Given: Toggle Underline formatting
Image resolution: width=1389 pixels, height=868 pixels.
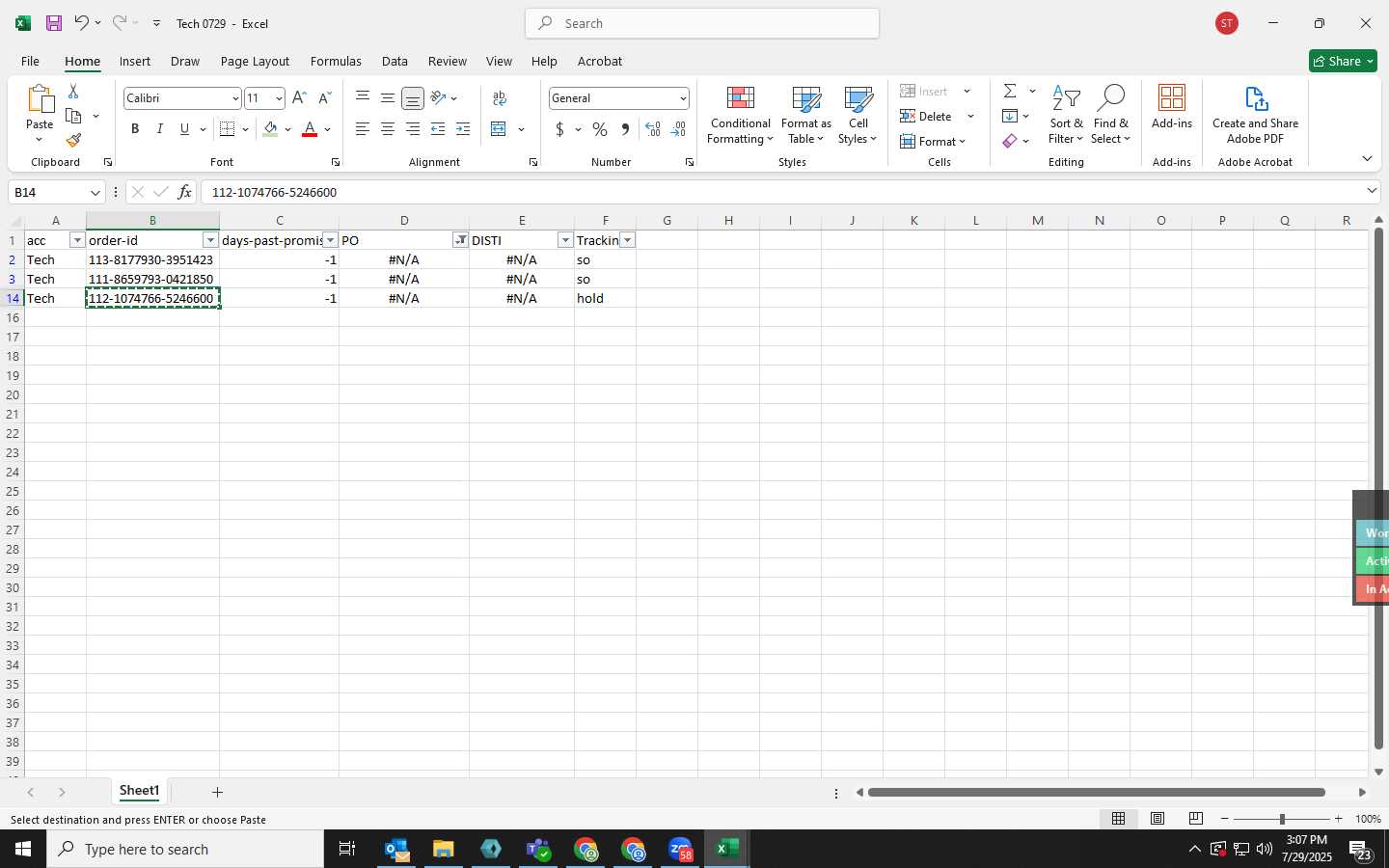Looking at the screenshot, I should coord(184,129).
